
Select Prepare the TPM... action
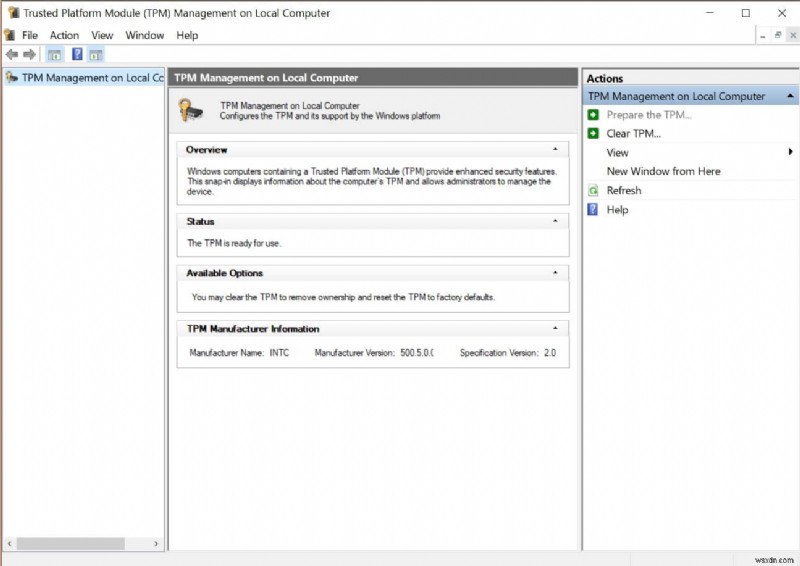click(x=649, y=115)
